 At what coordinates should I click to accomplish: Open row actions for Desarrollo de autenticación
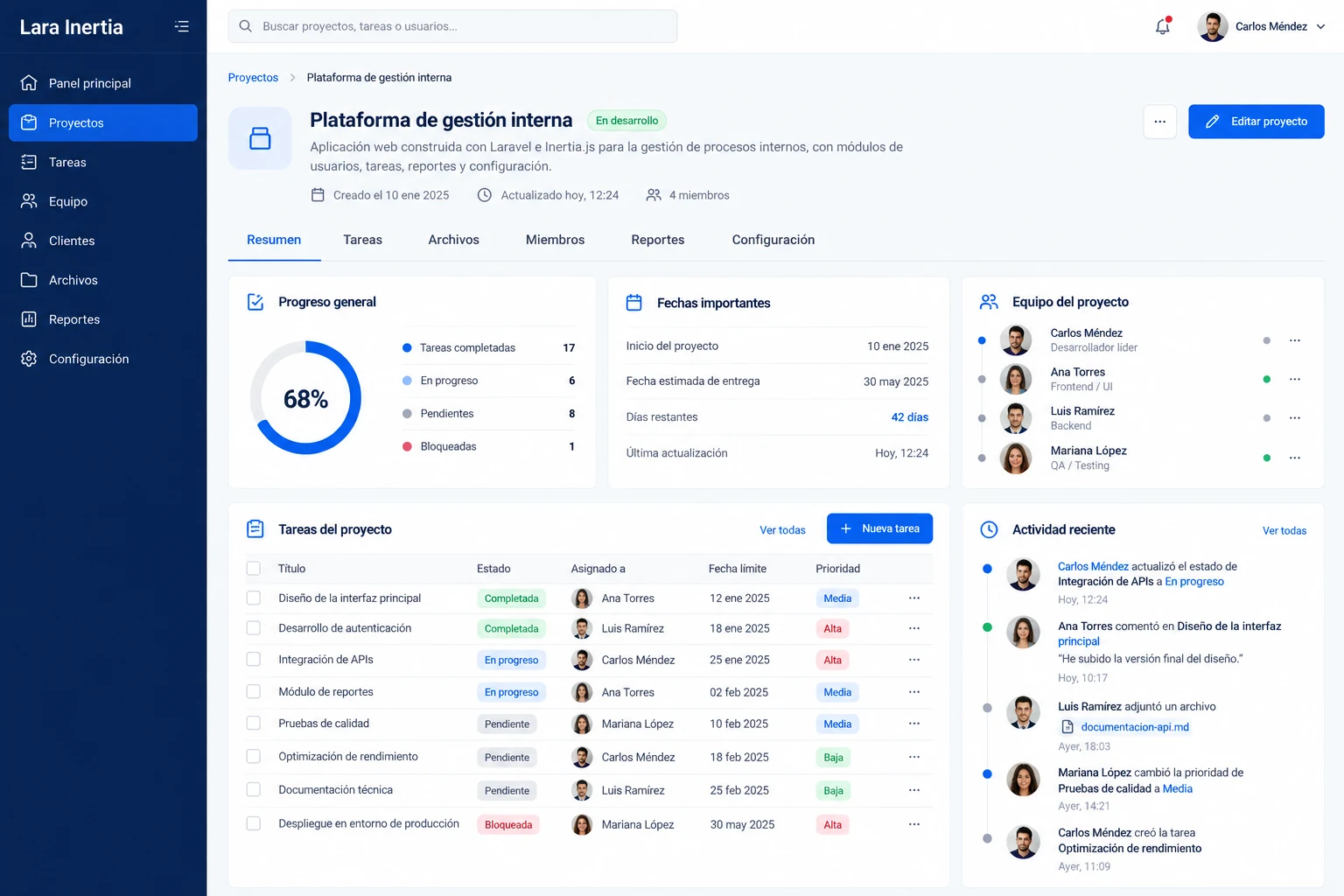(914, 628)
